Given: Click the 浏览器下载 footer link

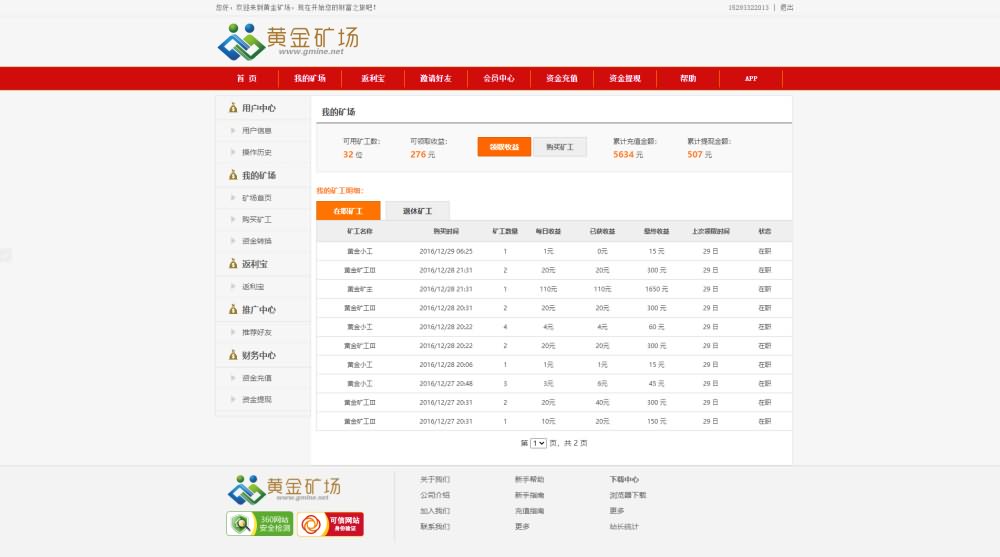Looking at the screenshot, I should click(x=628, y=495).
